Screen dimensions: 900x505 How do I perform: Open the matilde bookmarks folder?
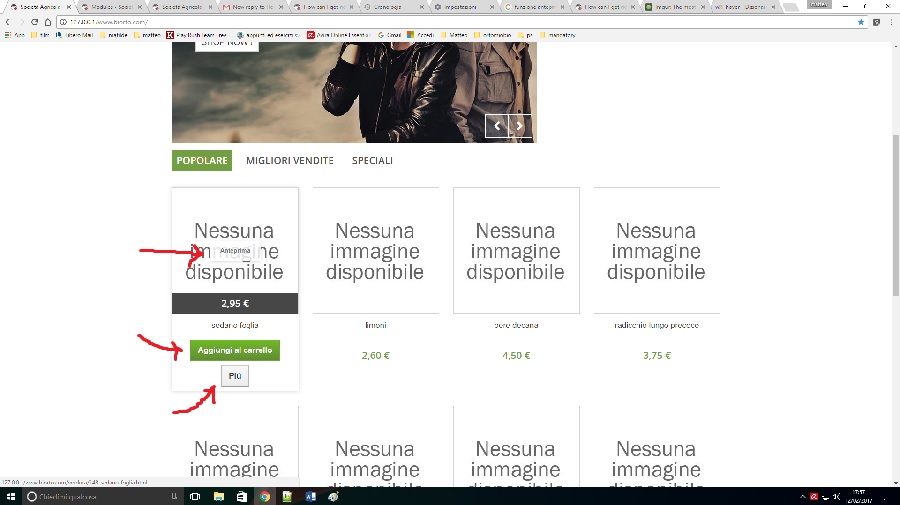114,35
